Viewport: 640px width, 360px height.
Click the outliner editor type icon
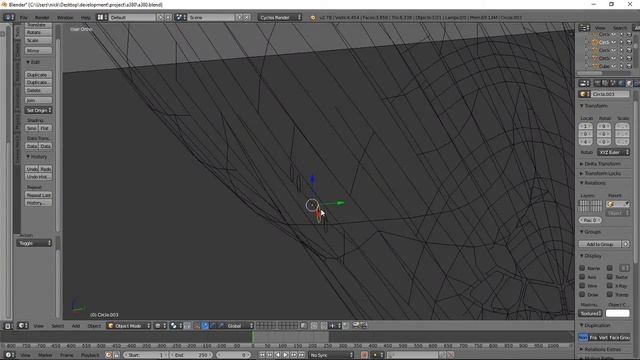pos(584,28)
